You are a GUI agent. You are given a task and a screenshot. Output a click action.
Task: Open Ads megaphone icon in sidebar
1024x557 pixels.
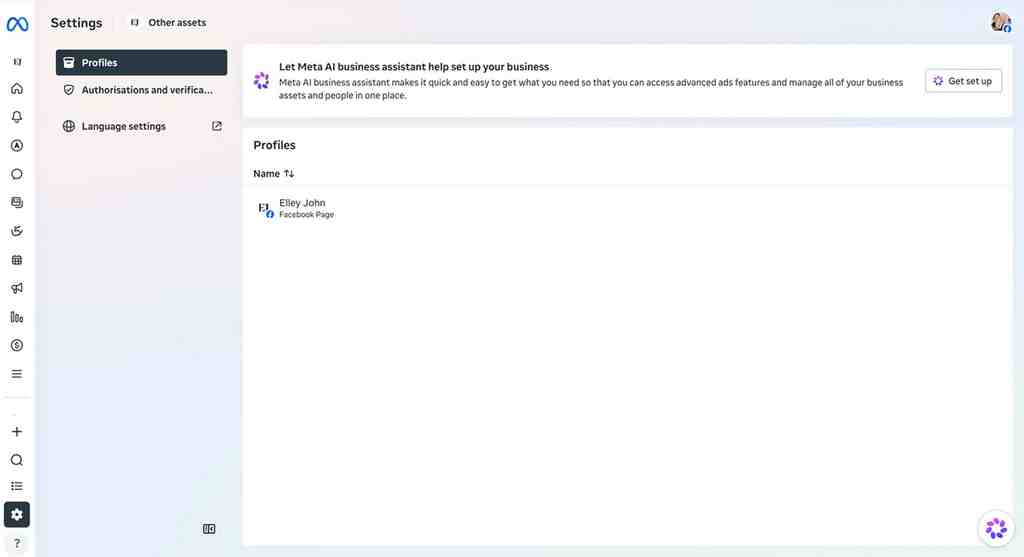[x=17, y=288]
